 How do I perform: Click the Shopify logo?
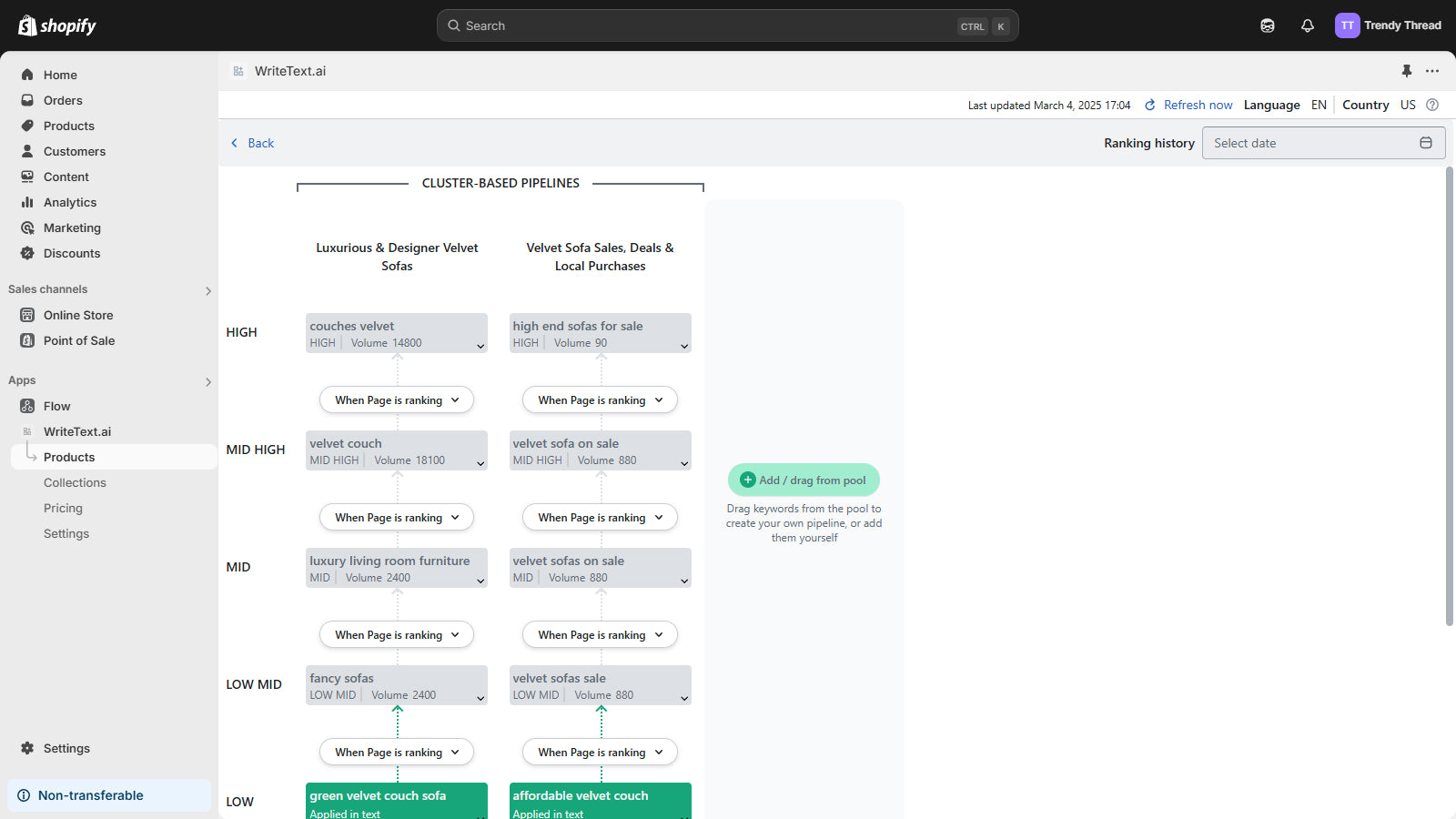point(56,25)
